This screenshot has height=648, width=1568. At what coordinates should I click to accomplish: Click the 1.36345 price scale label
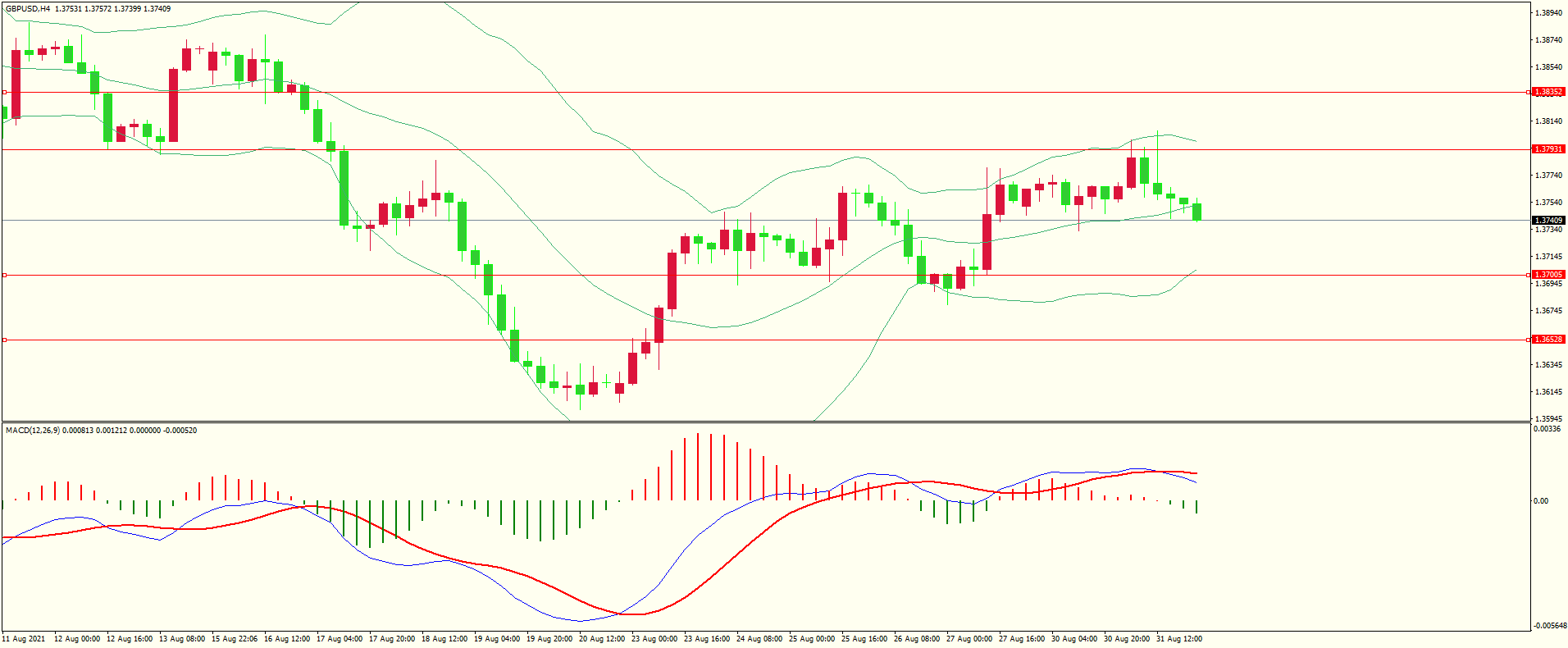coord(1548,365)
